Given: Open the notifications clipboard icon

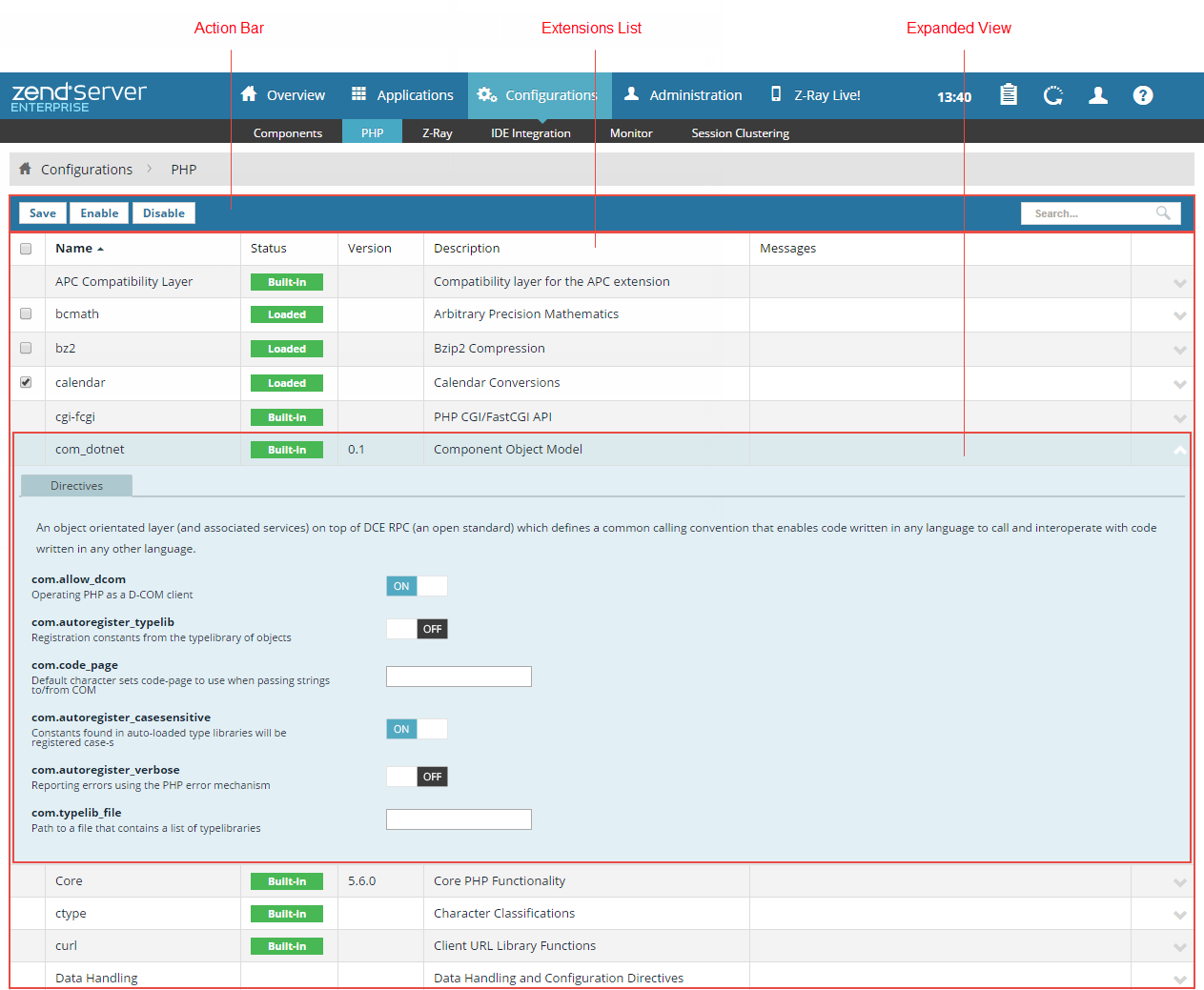Looking at the screenshot, I should pos(1008,95).
